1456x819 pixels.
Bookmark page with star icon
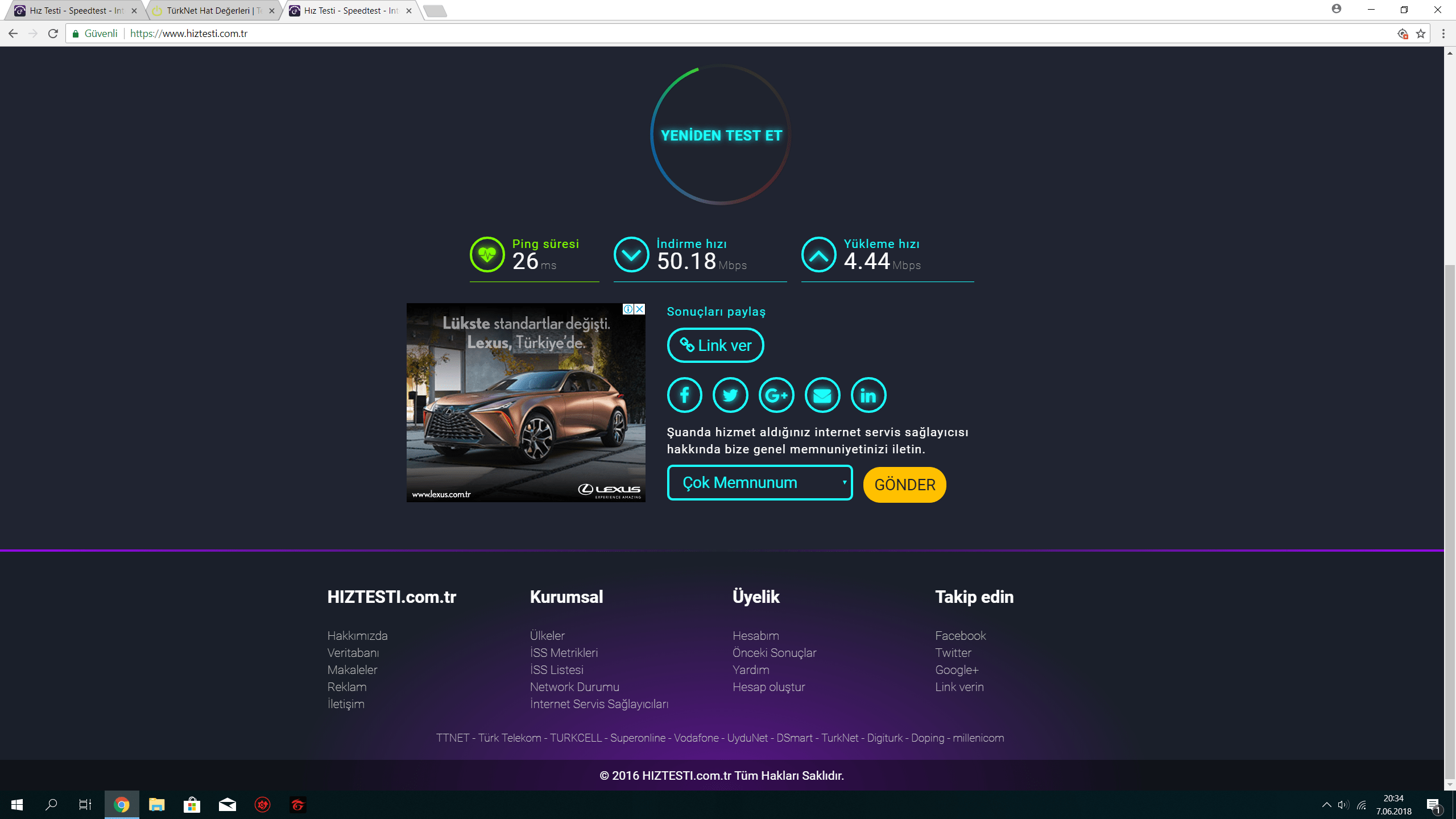pos(1421,34)
